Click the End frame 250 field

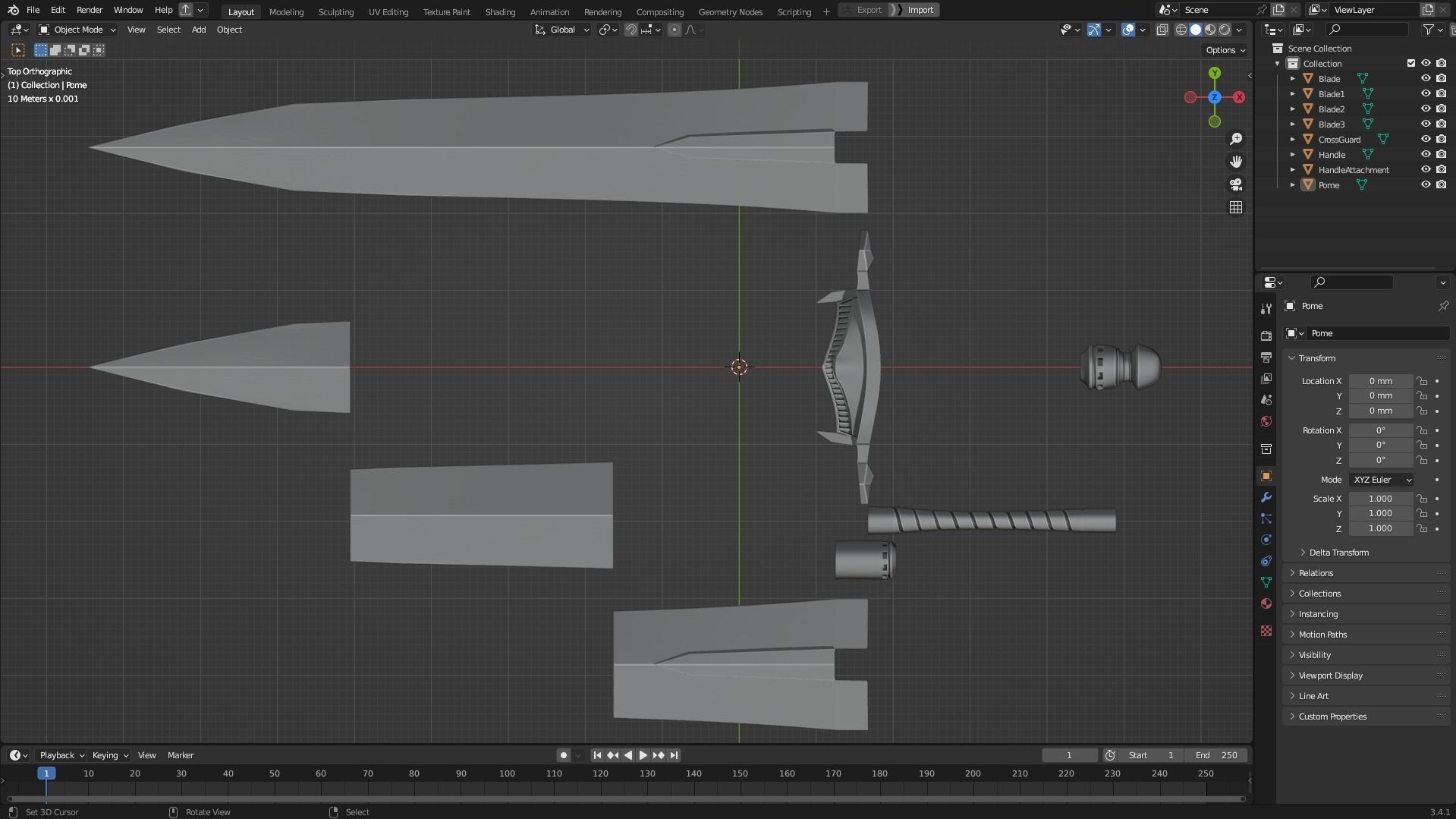[1216, 755]
